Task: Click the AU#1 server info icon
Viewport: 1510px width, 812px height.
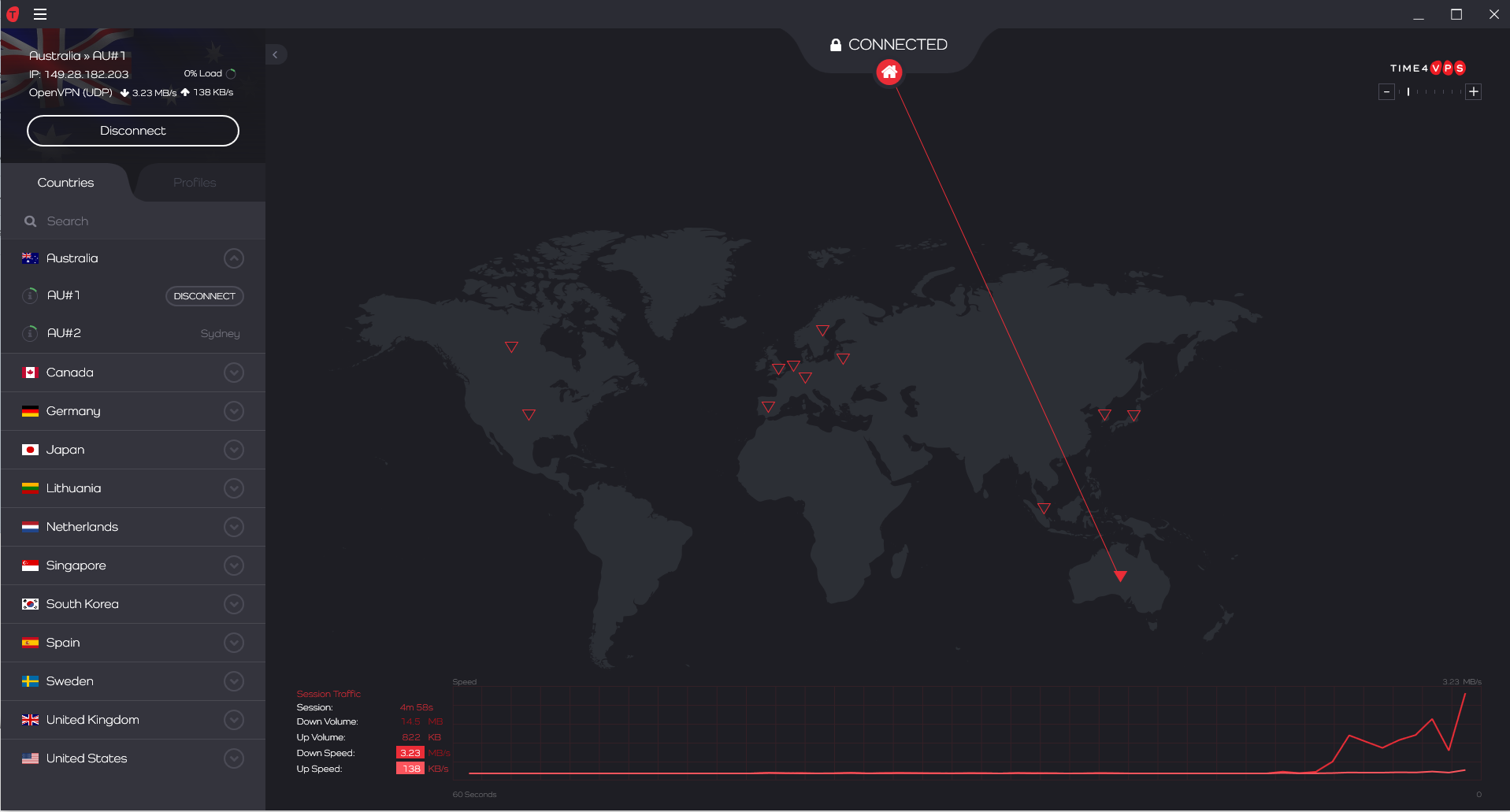Action: pos(30,295)
